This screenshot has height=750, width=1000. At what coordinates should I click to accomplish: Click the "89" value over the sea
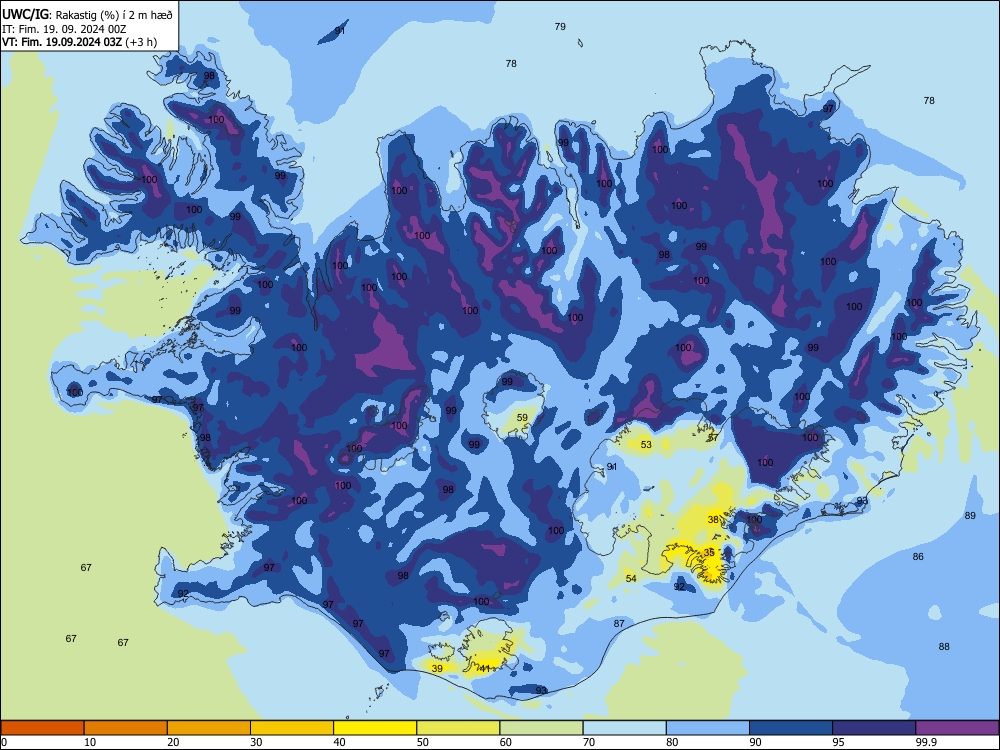click(970, 515)
